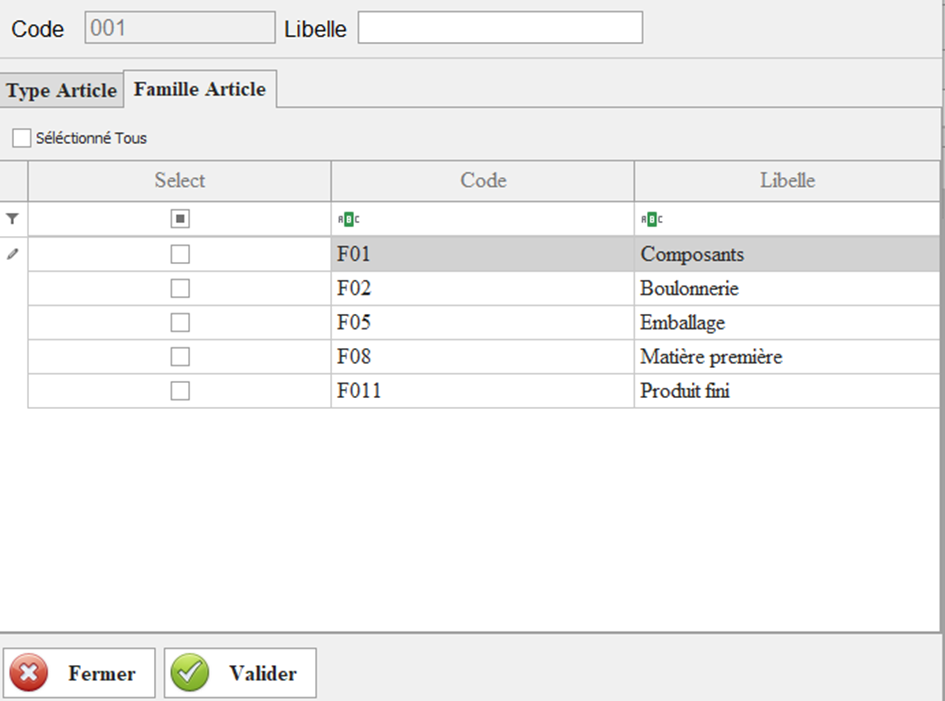The width and height of the screenshot is (945, 701).
Task: Click into the Libelle text field
Action: (500, 28)
